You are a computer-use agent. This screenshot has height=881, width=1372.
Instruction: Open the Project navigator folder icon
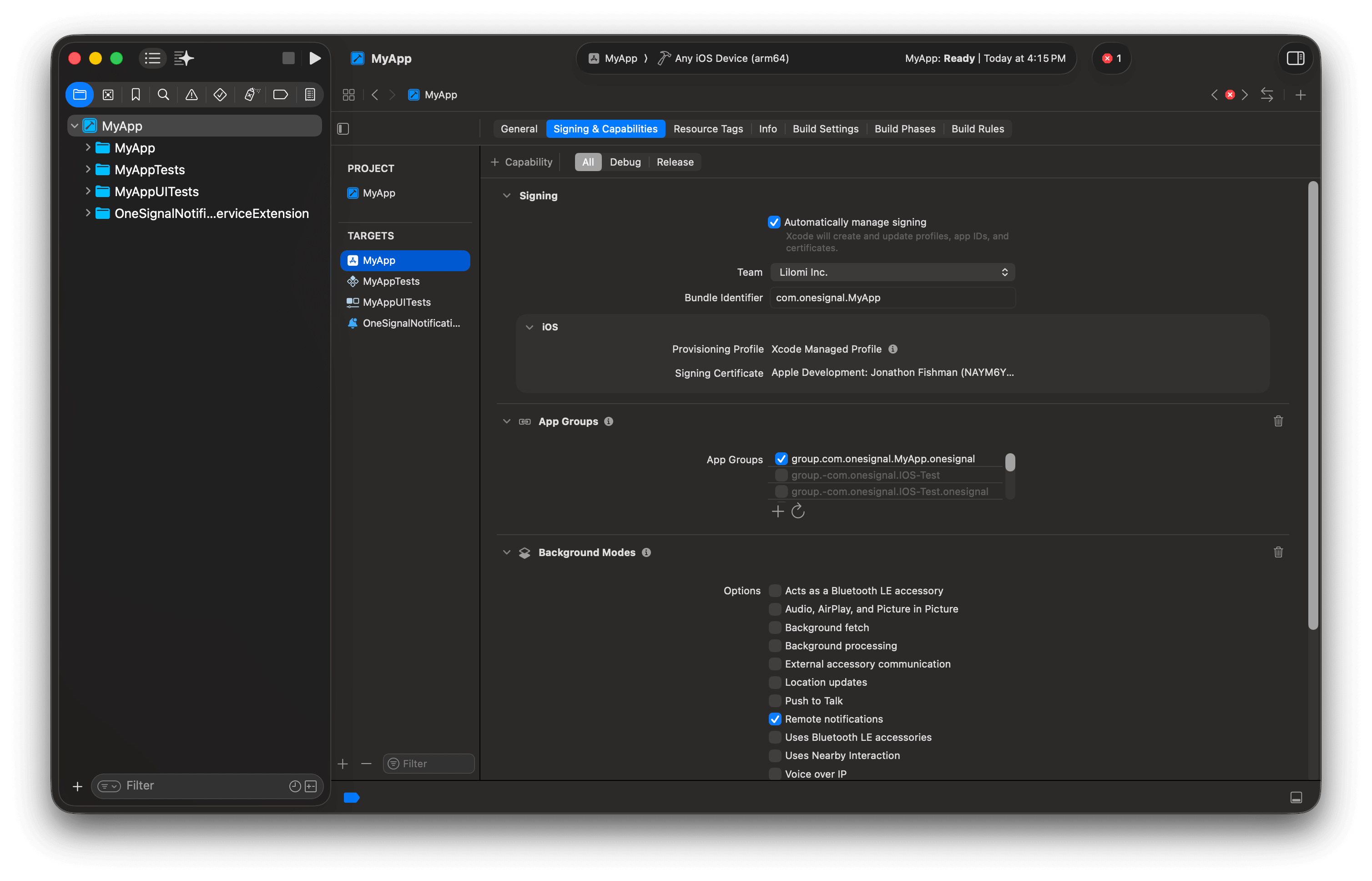pyautogui.click(x=80, y=94)
